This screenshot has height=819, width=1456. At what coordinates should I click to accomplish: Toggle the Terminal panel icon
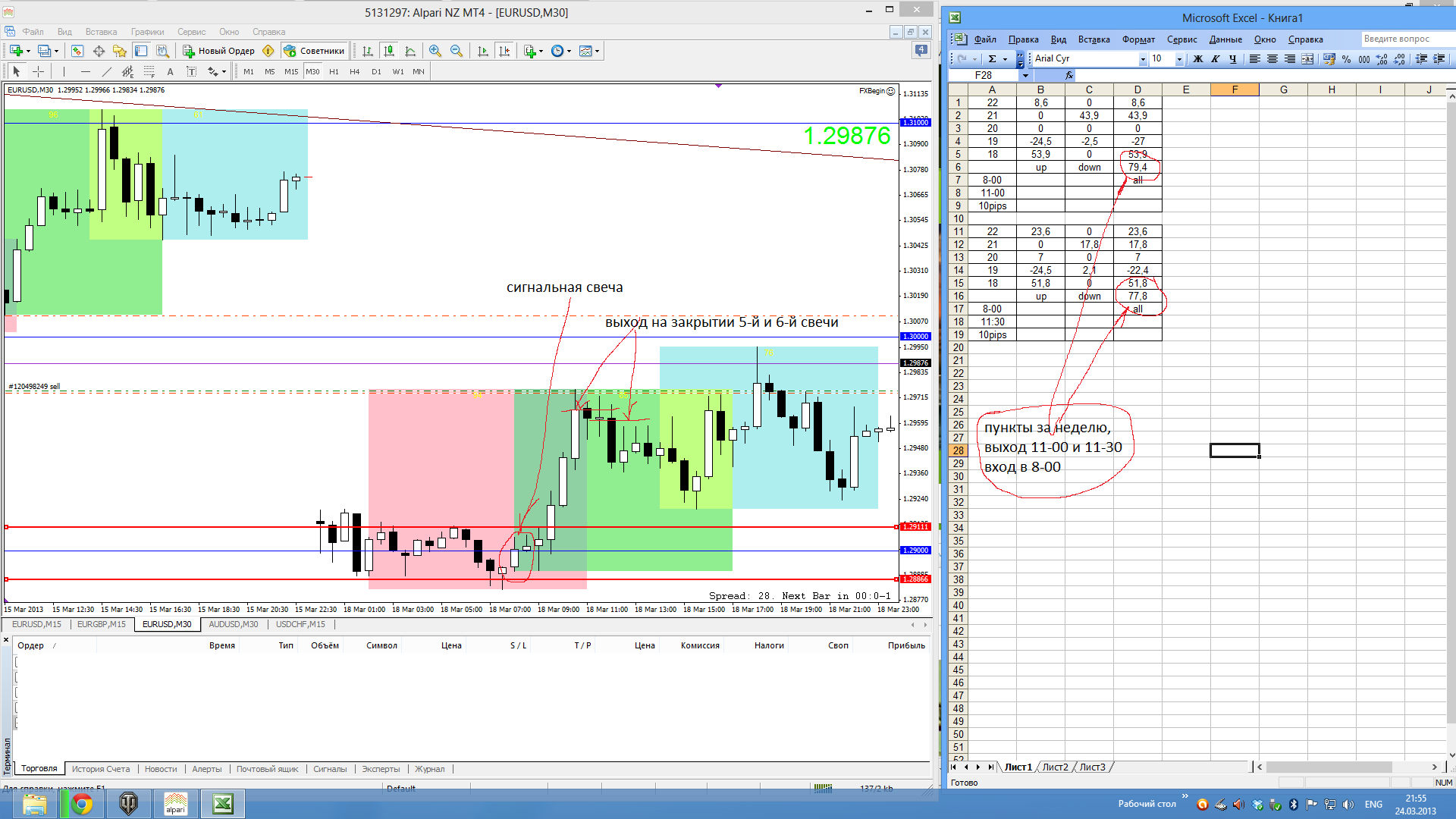pyautogui.click(x=141, y=51)
